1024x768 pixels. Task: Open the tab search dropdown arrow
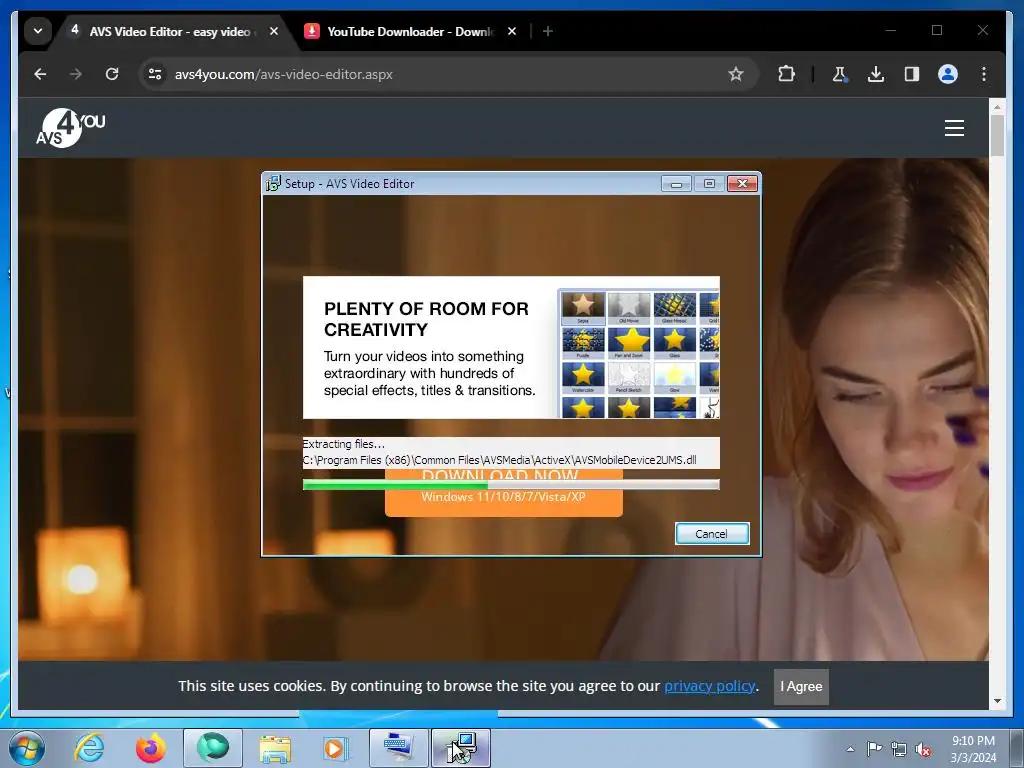coord(38,31)
